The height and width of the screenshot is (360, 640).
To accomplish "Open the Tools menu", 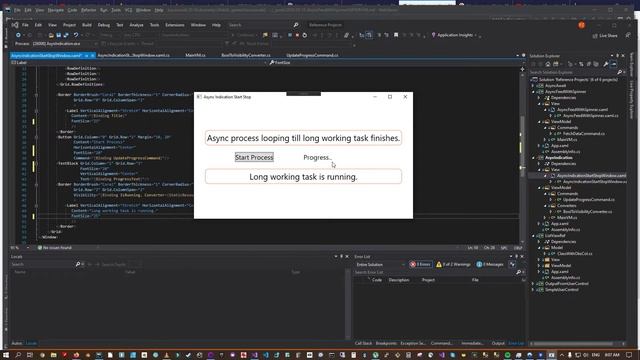I will coord(154,25).
